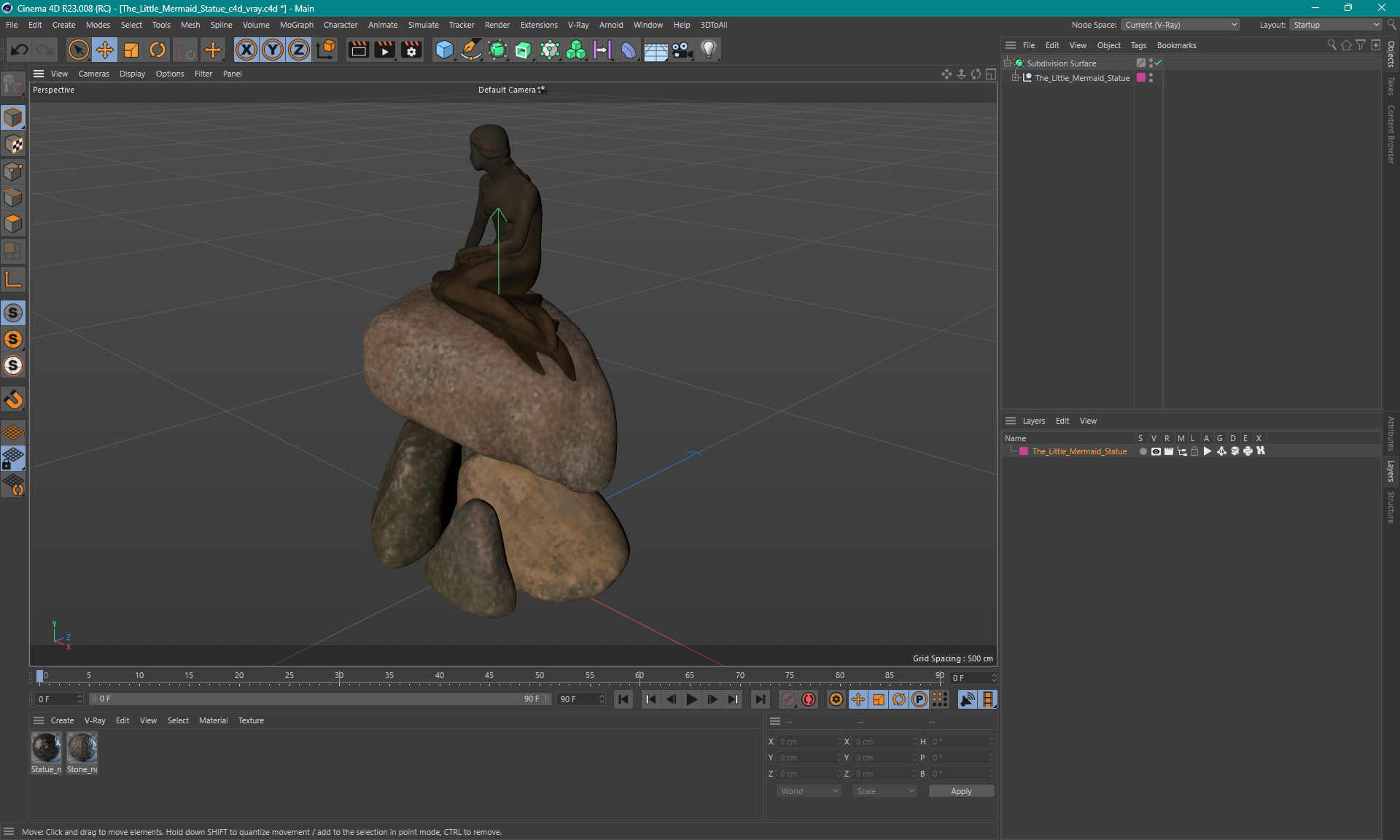Click Apply in coordinates panel
The height and width of the screenshot is (840, 1400).
pos(961,791)
